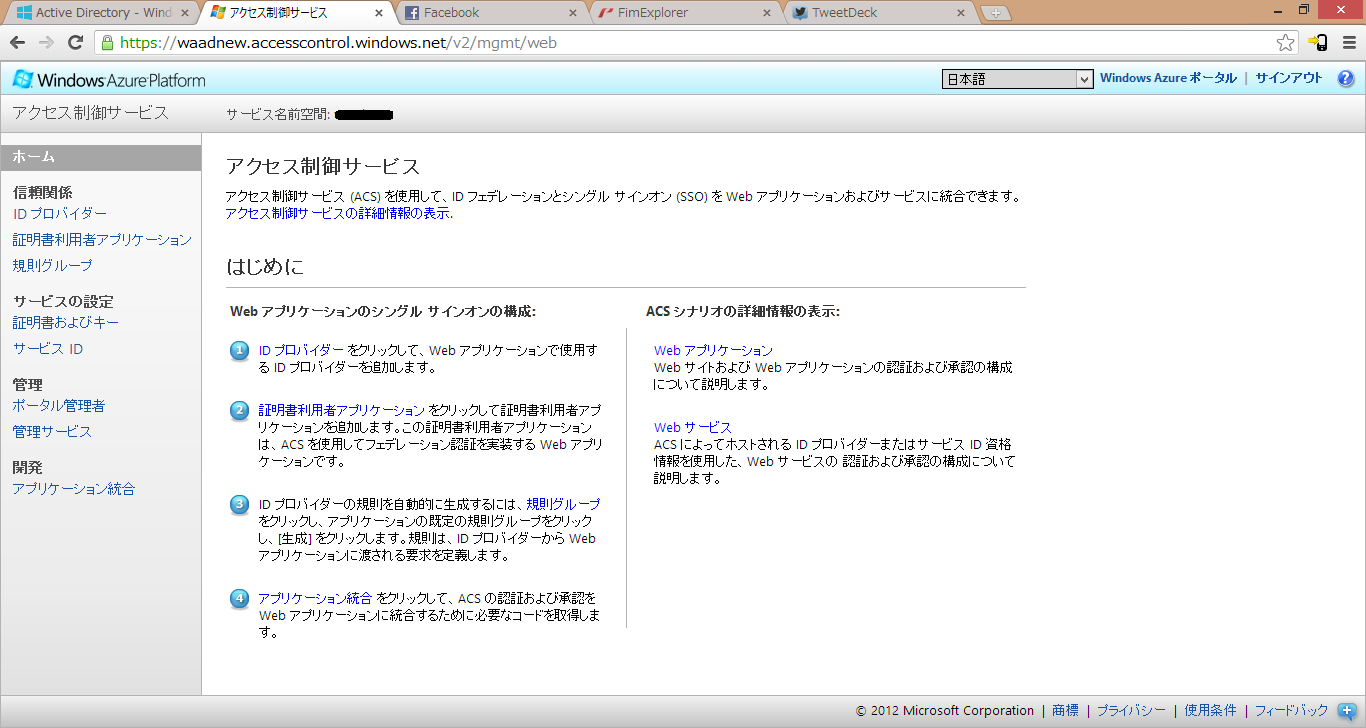This screenshot has width=1366, height=728.
Task: Click the サインアウト link
Action: (x=1289, y=78)
